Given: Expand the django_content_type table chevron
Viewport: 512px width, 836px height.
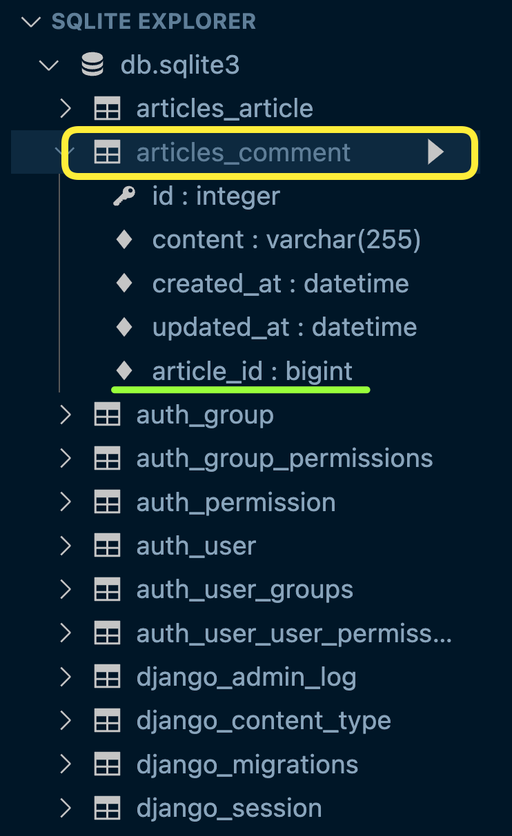Looking at the screenshot, I should click(x=66, y=721).
